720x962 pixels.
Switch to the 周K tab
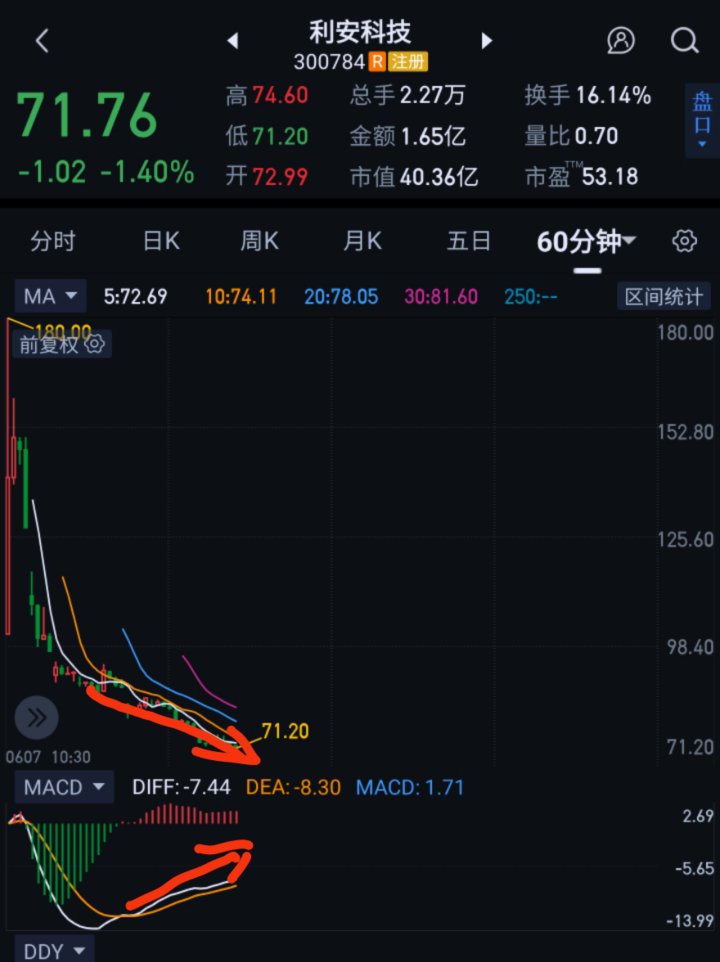(x=259, y=241)
